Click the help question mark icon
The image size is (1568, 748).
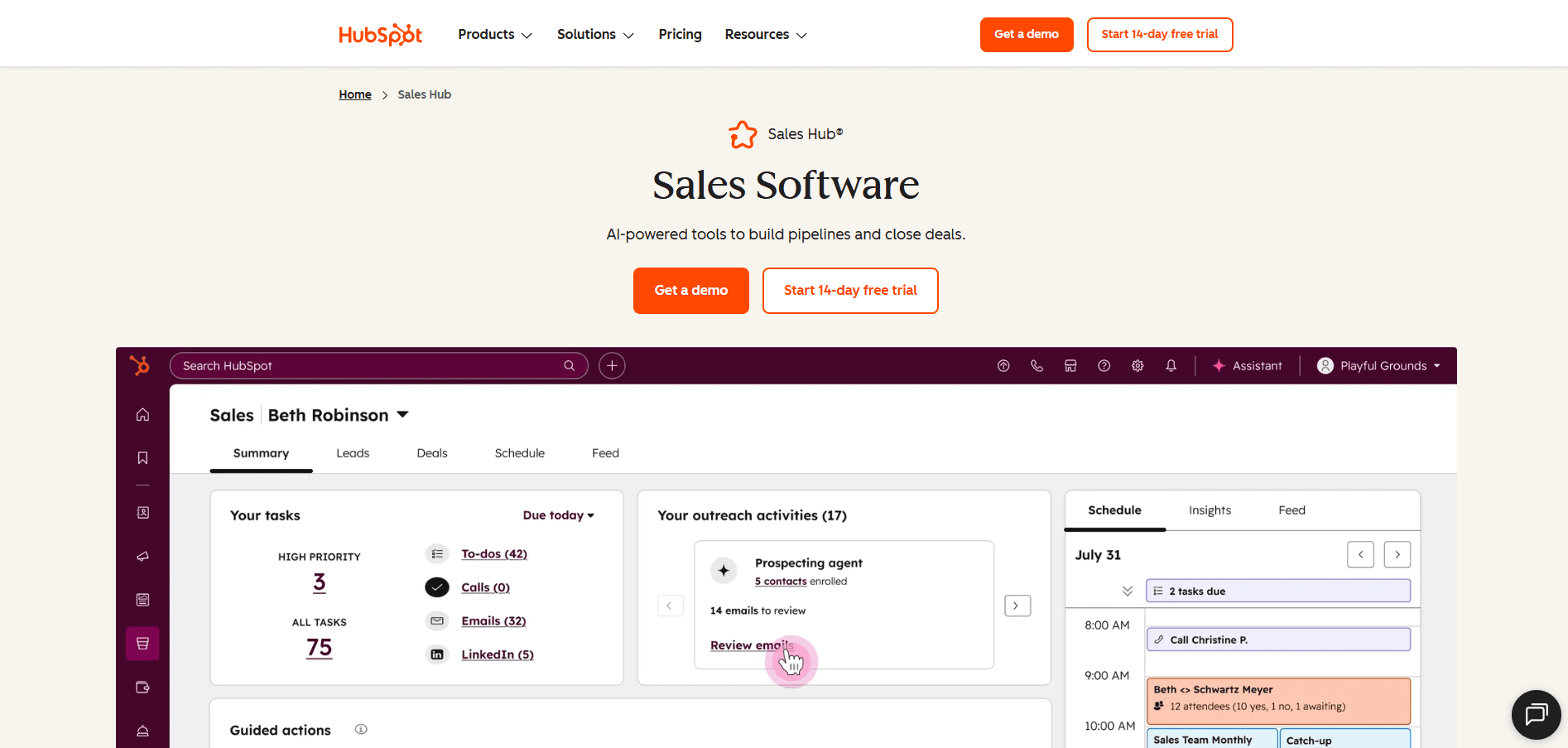coord(1104,365)
